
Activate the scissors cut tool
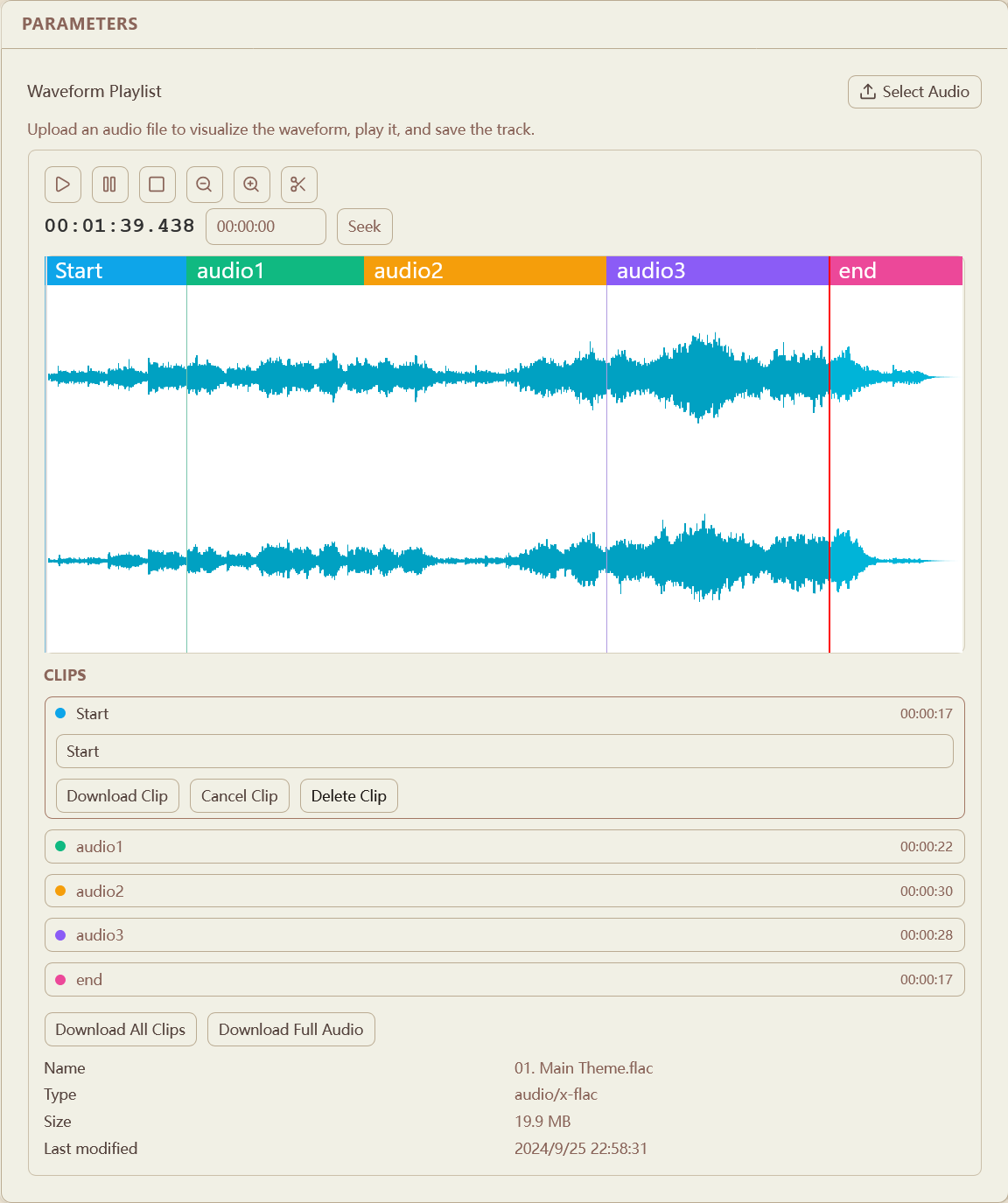[298, 185]
